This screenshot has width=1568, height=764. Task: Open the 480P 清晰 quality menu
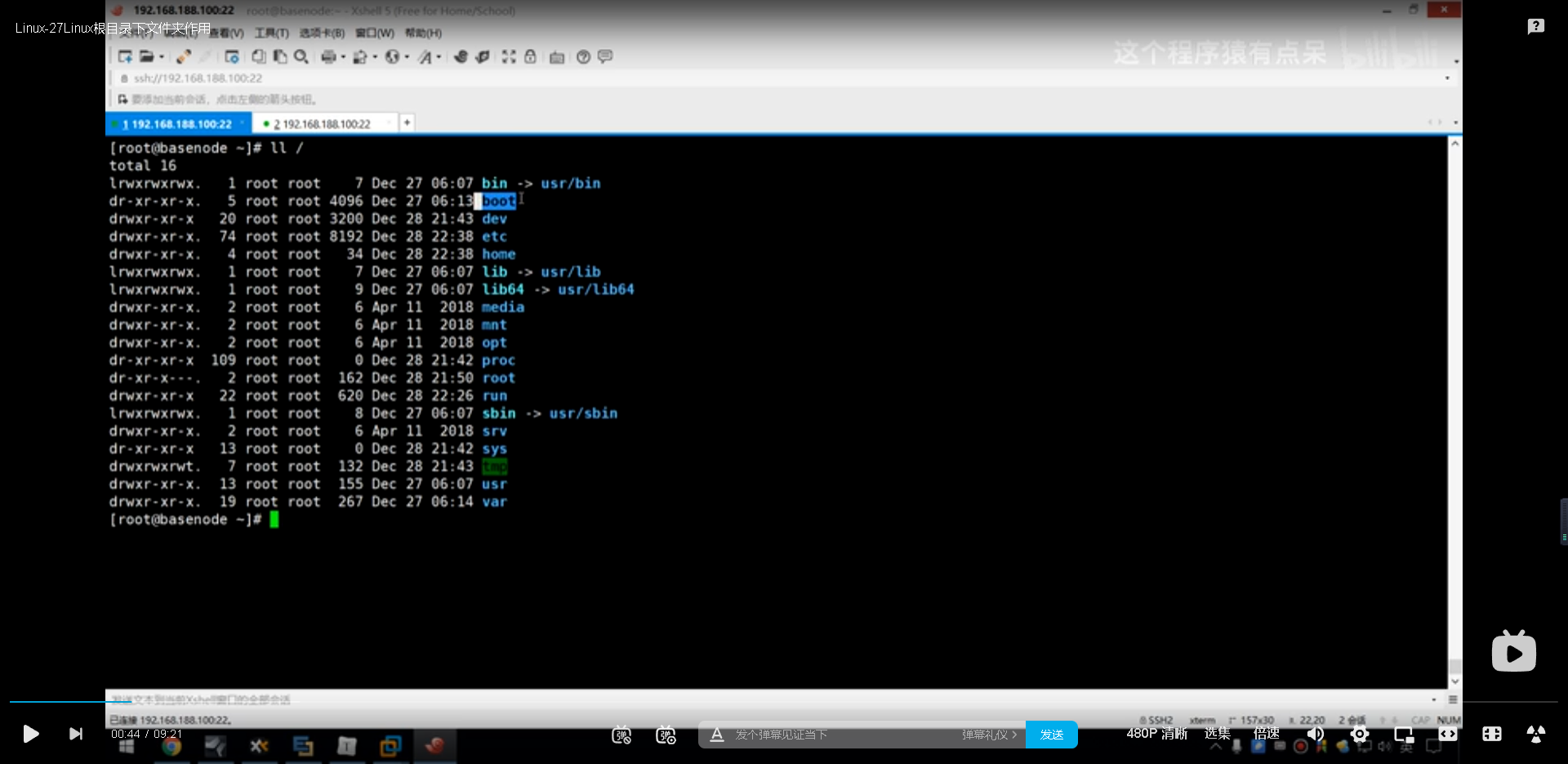(x=1156, y=734)
